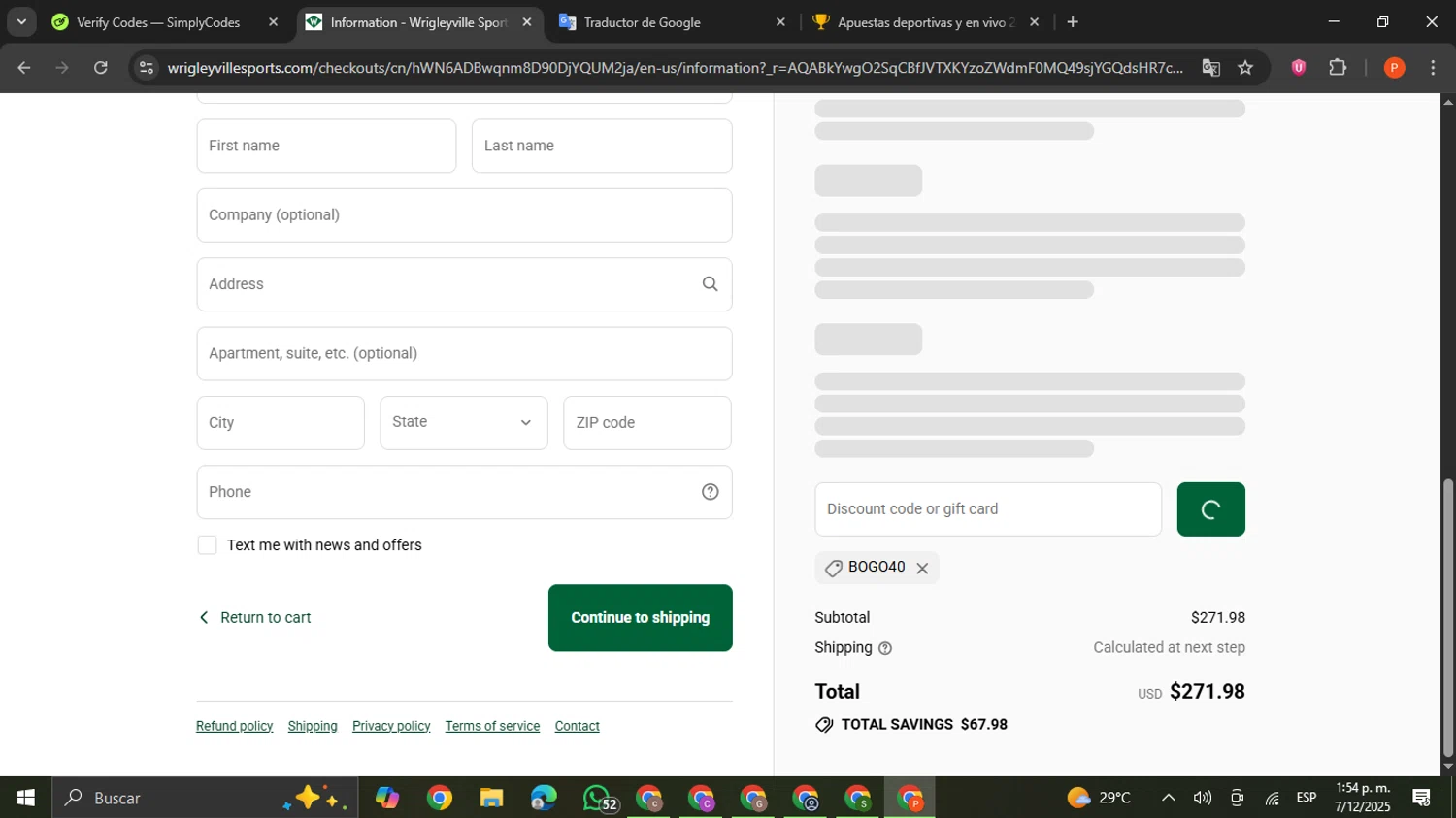
Task: Close the Traductor de Google tab
Action: tap(780, 22)
